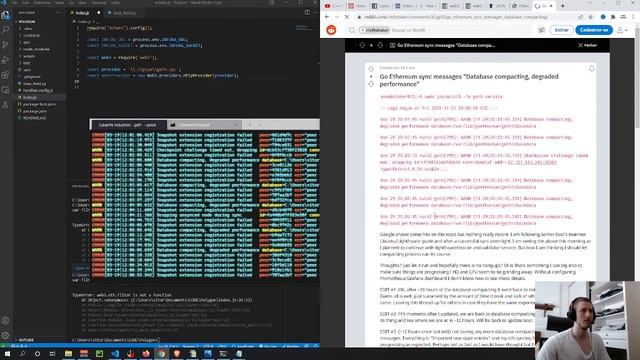Open the Explorer view in VS Code activity bar
The image size is (640, 360).
tap(5, 16)
